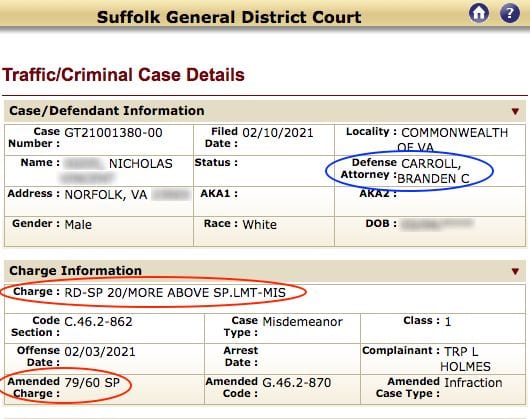Click complainant TRP L HOLMES
The image size is (530, 419).
tap(465, 359)
